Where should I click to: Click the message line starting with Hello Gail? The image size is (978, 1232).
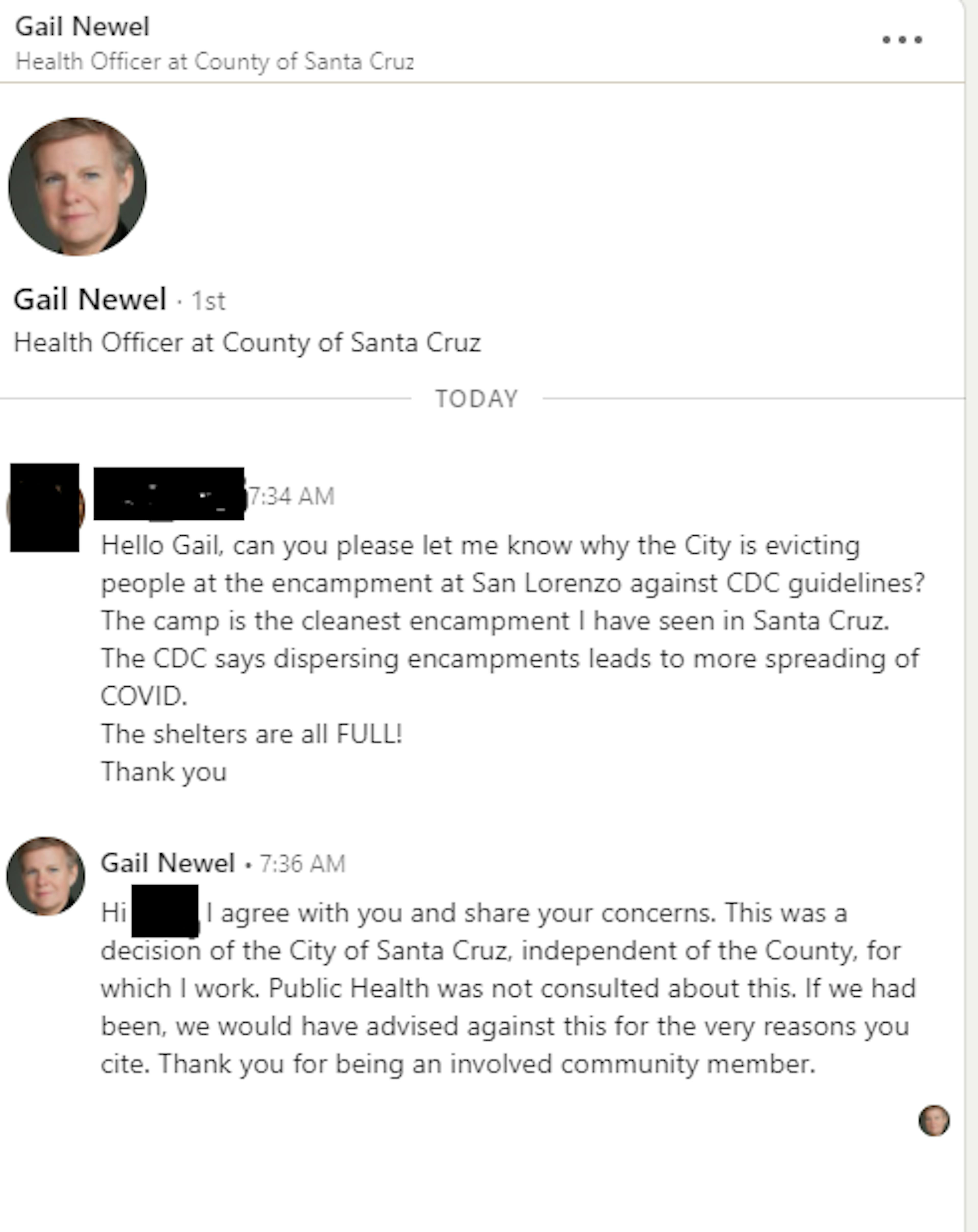point(480,546)
